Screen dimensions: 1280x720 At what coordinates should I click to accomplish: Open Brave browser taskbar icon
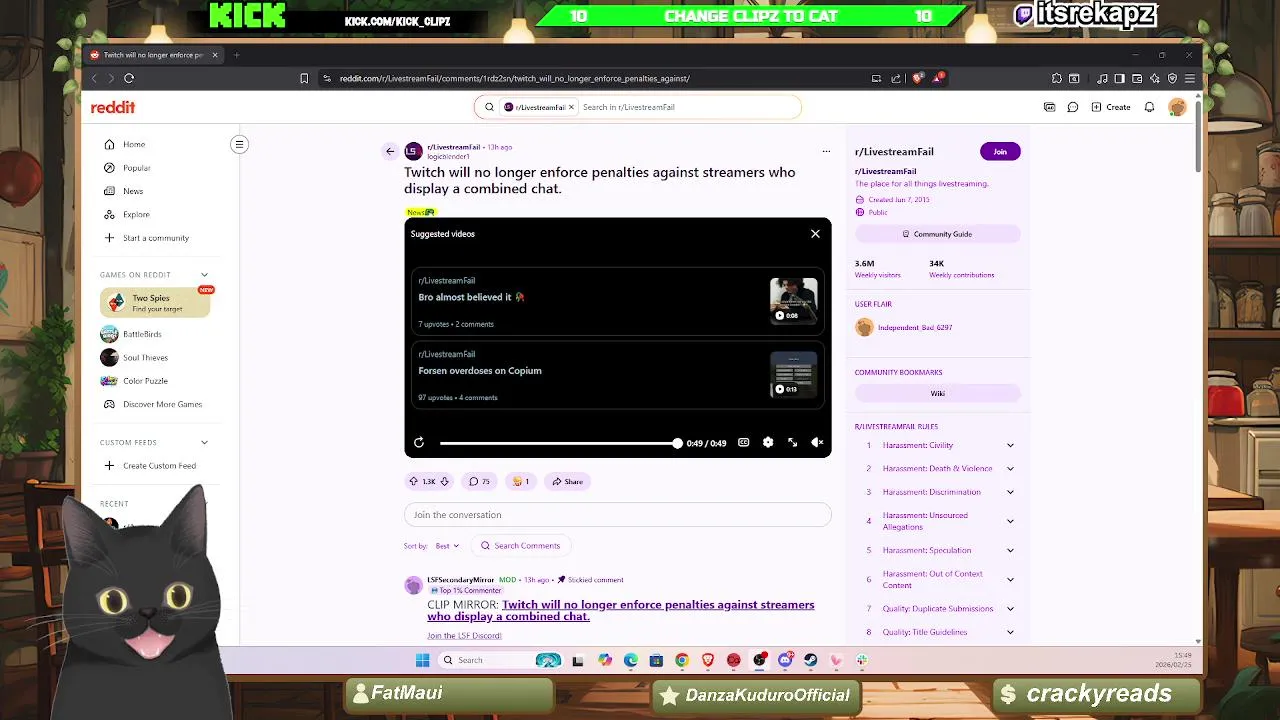tap(708, 660)
